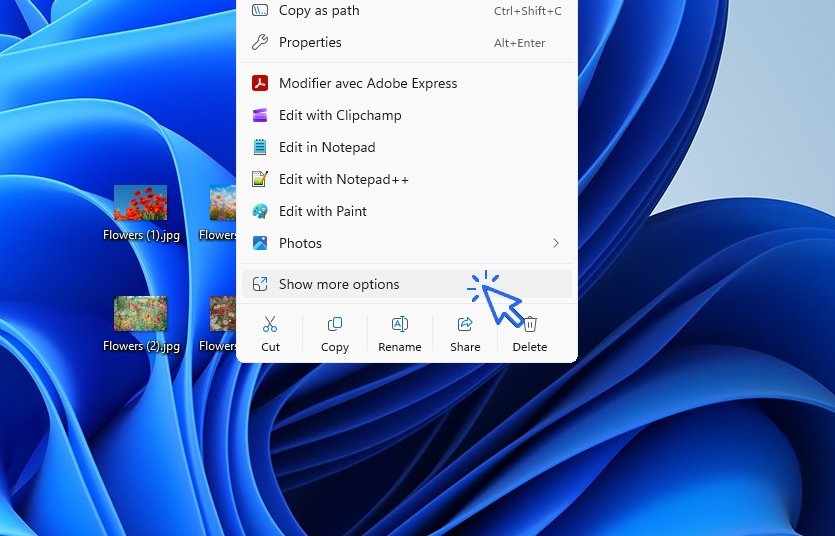
Task: Select the partly hidden Flowers file beside Flowers (2).jpg
Action: pos(222,315)
